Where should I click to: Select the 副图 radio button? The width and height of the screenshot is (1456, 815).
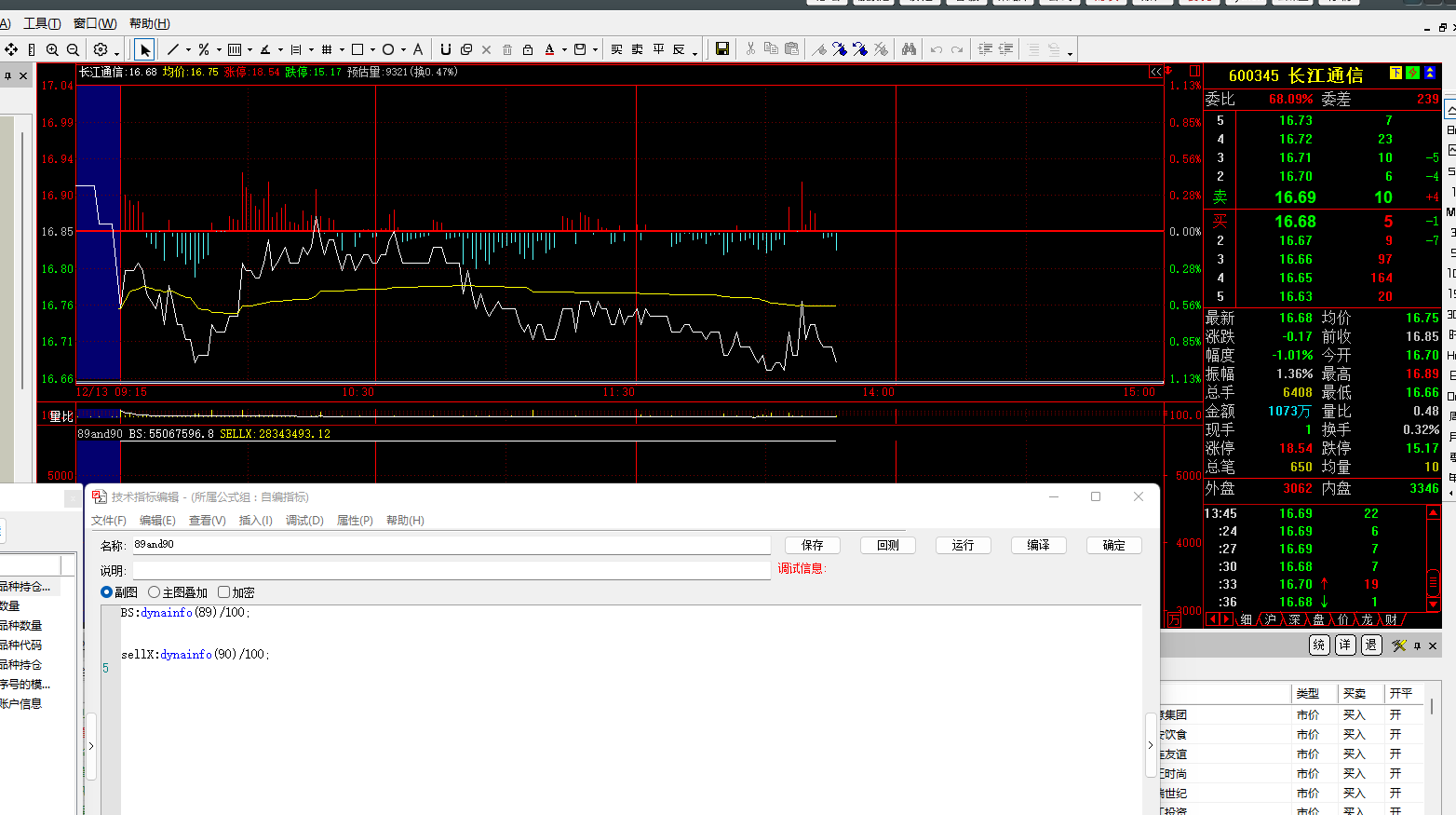(106, 592)
